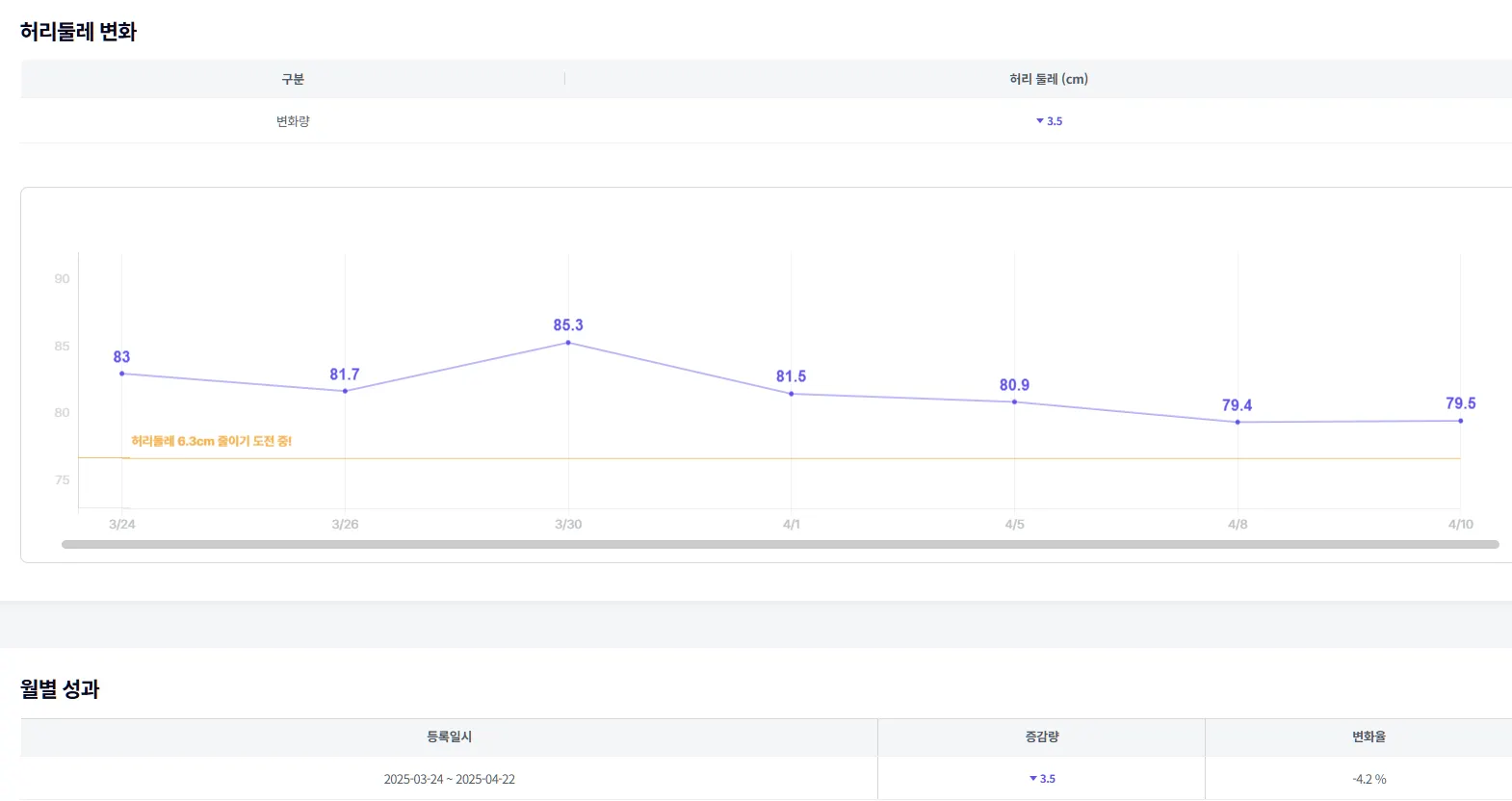The width and height of the screenshot is (1512, 801).
Task: Click the down-triangle icon in 증감량 column
Action: pyautogui.click(x=1033, y=779)
